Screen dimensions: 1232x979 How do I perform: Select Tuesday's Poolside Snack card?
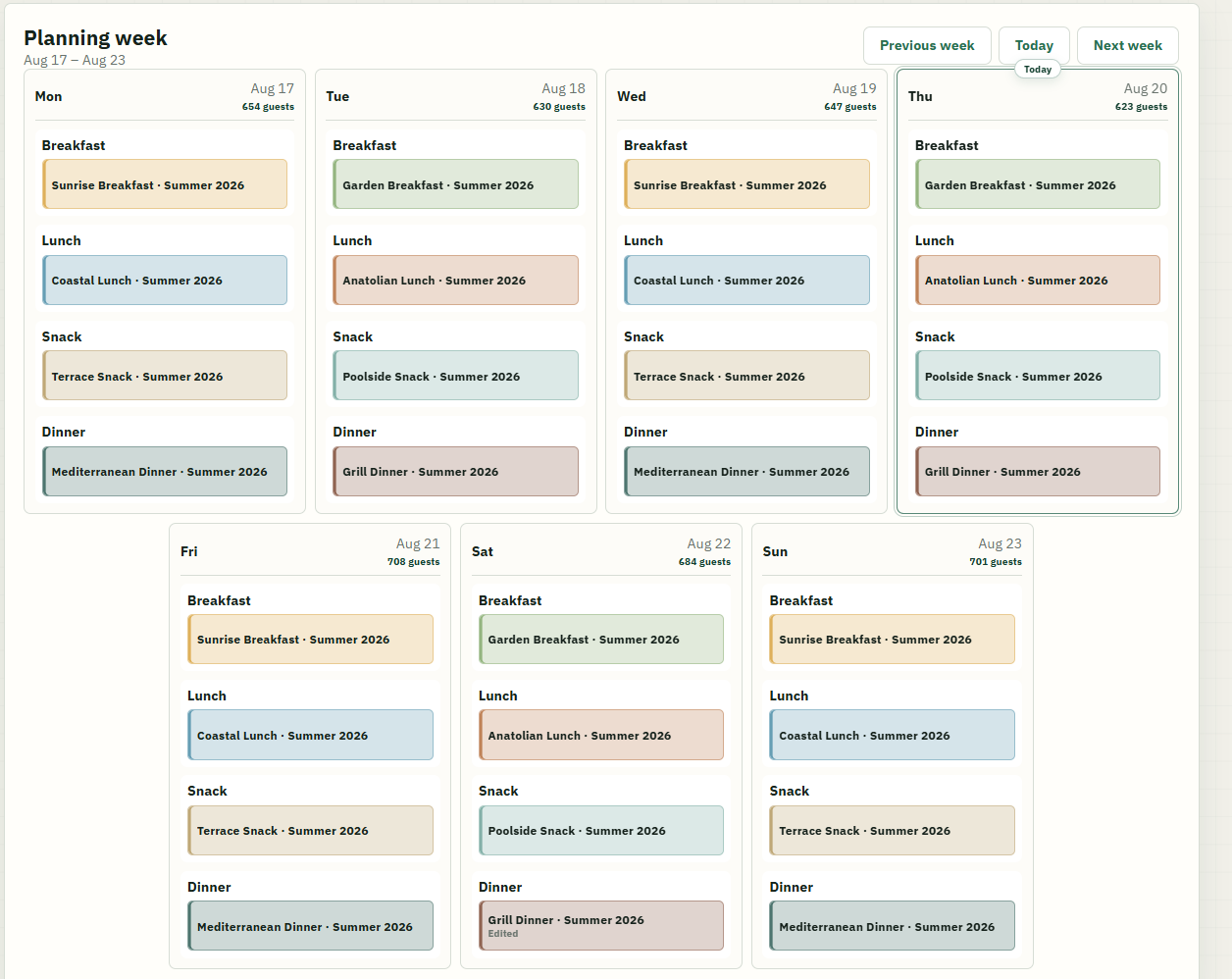[455, 376]
